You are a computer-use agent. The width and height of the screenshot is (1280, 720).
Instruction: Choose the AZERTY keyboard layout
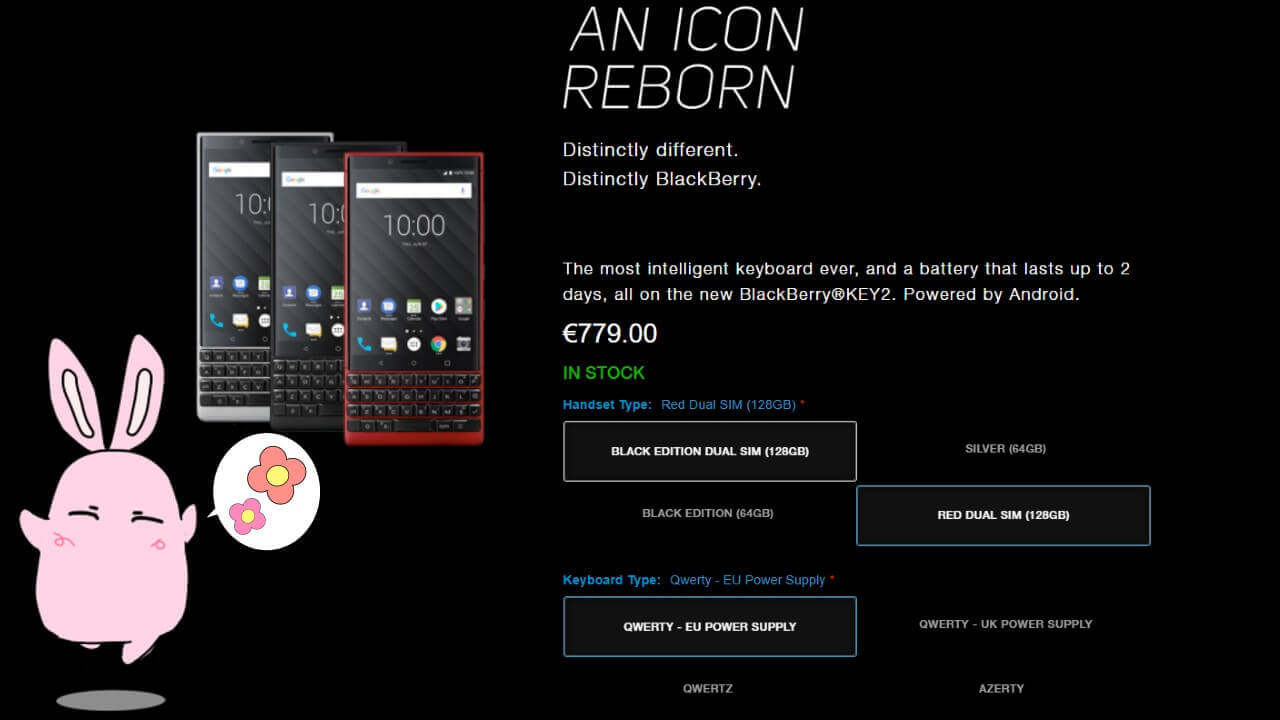1001,689
